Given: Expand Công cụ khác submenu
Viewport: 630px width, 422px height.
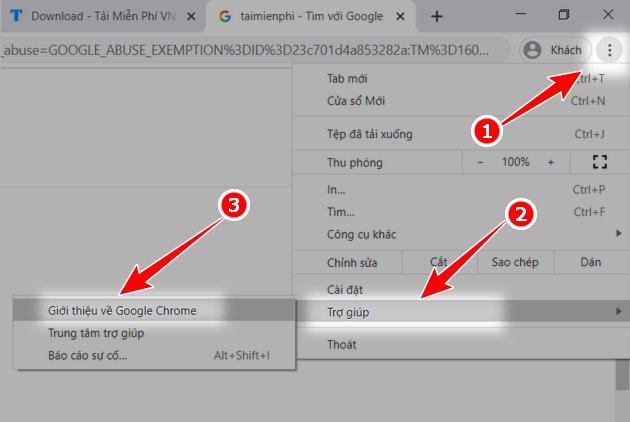Looking at the screenshot, I should point(461,234).
